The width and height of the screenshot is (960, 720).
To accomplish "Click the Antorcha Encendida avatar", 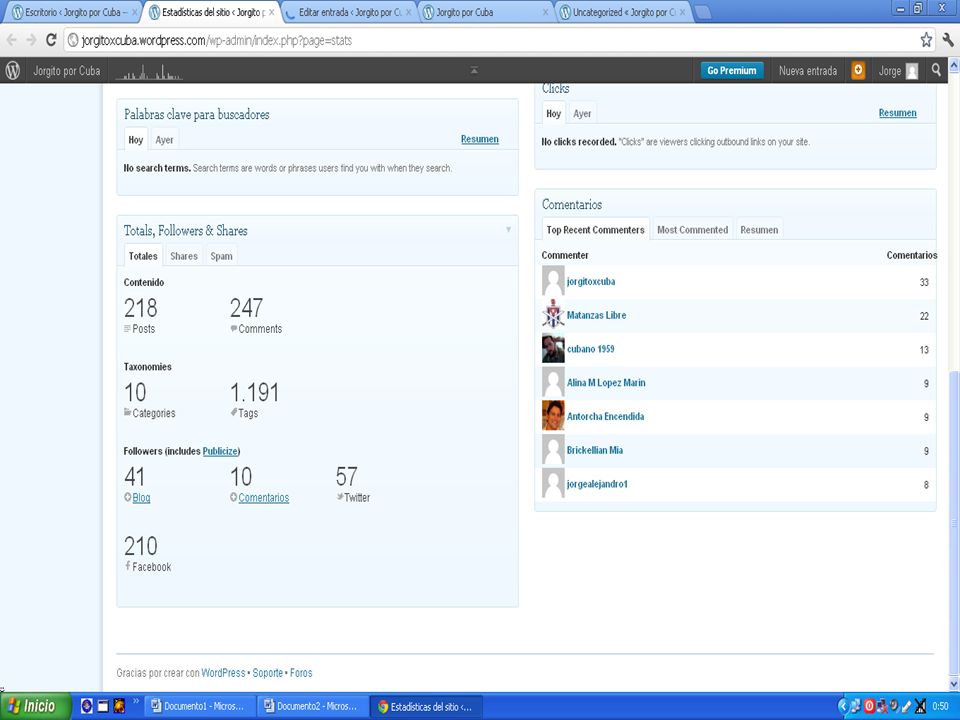I will 553,416.
